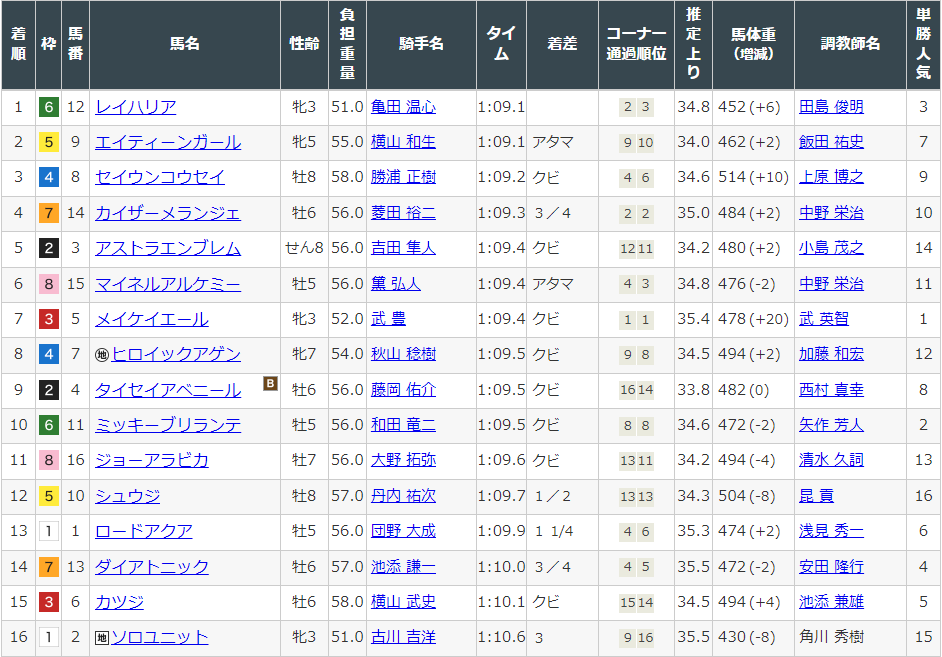Open trainer link 浅見 秀一

831,531
